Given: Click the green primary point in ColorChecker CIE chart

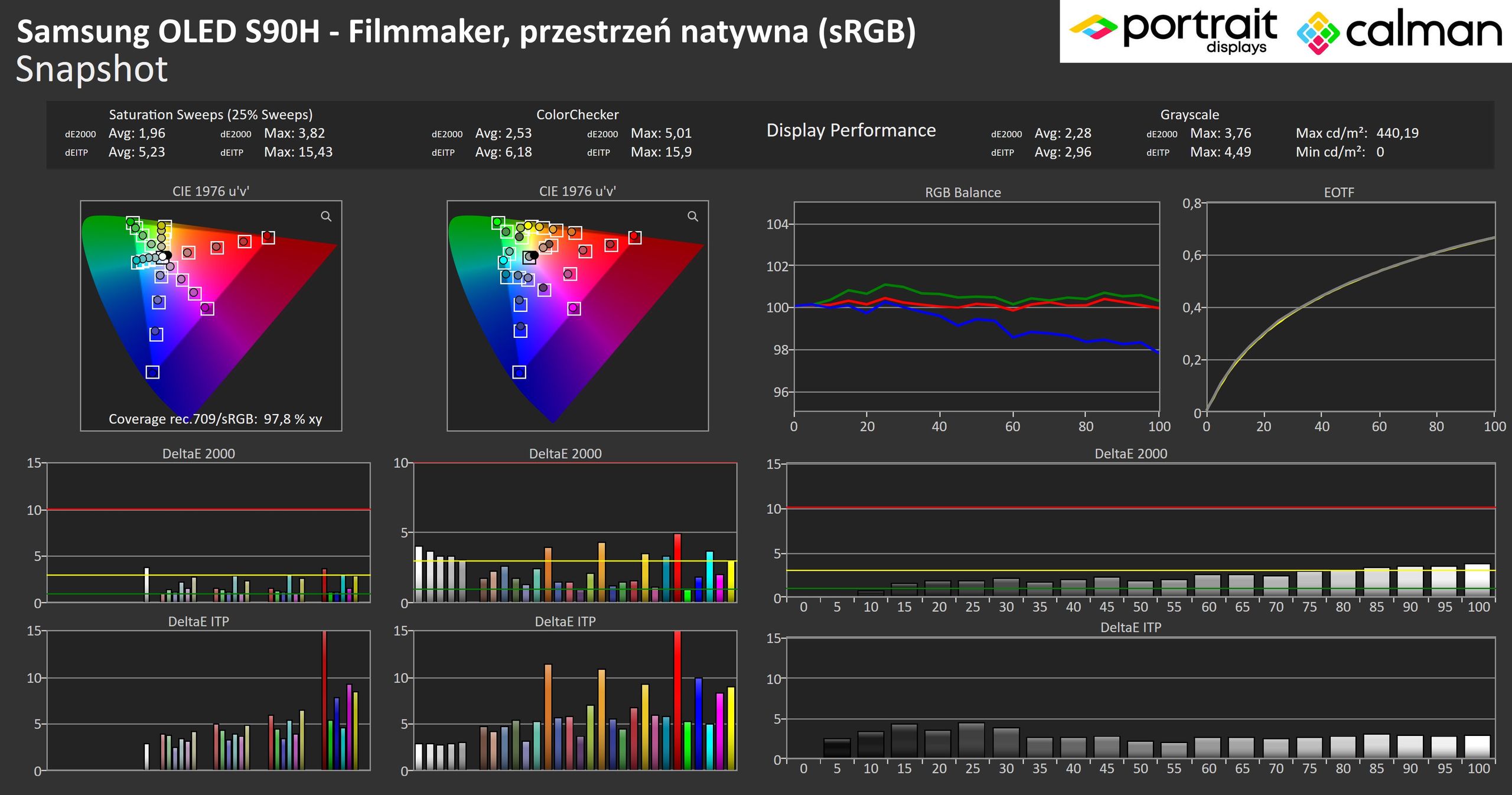Looking at the screenshot, I should pyautogui.click(x=497, y=222).
